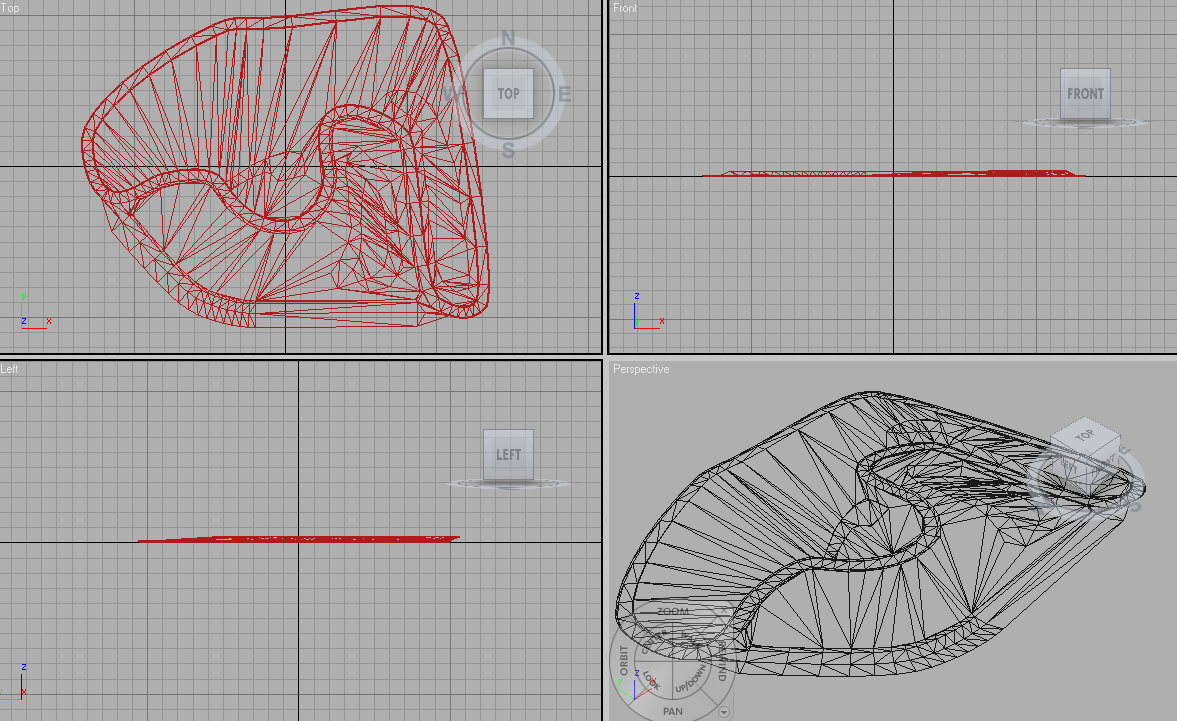Click the red flat mesh in Left viewport
The image size is (1177, 721).
(x=299, y=538)
